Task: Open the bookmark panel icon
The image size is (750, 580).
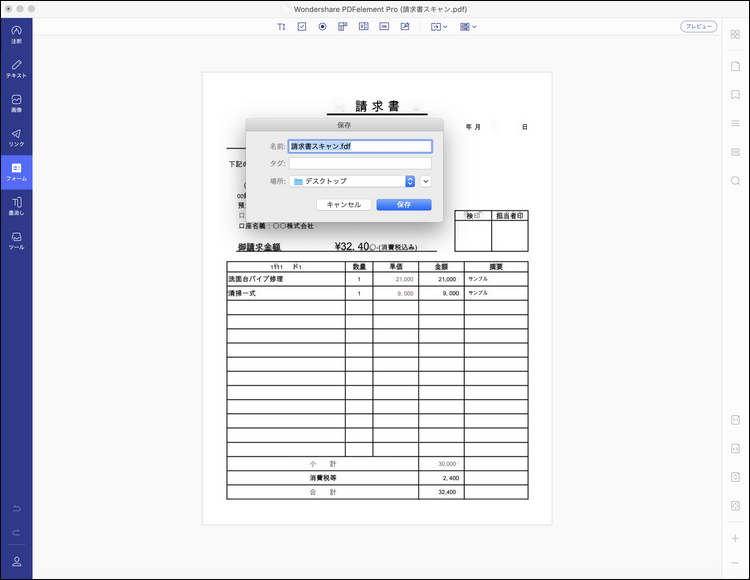Action: (x=735, y=95)
